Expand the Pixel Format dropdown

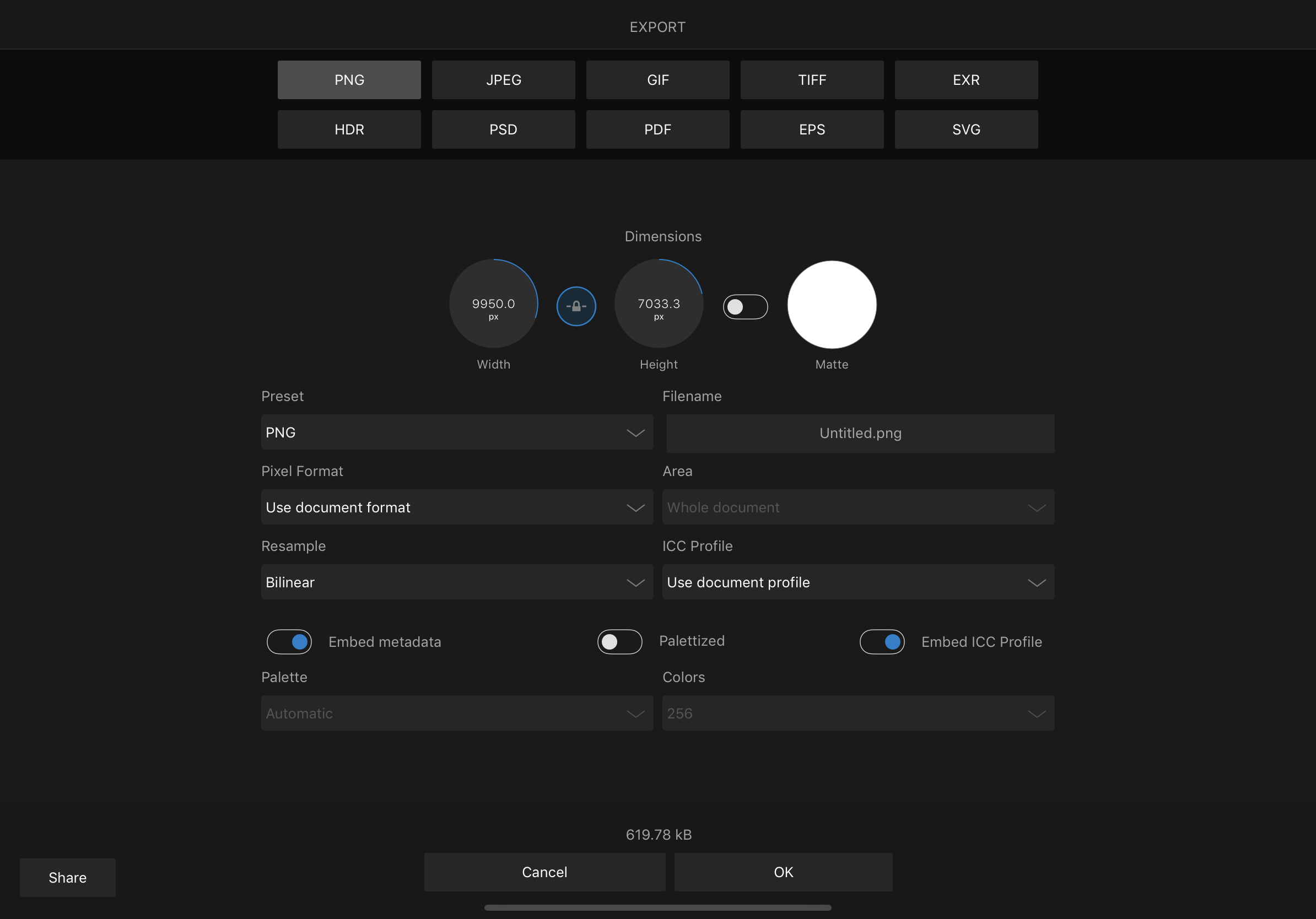point(457,507)
